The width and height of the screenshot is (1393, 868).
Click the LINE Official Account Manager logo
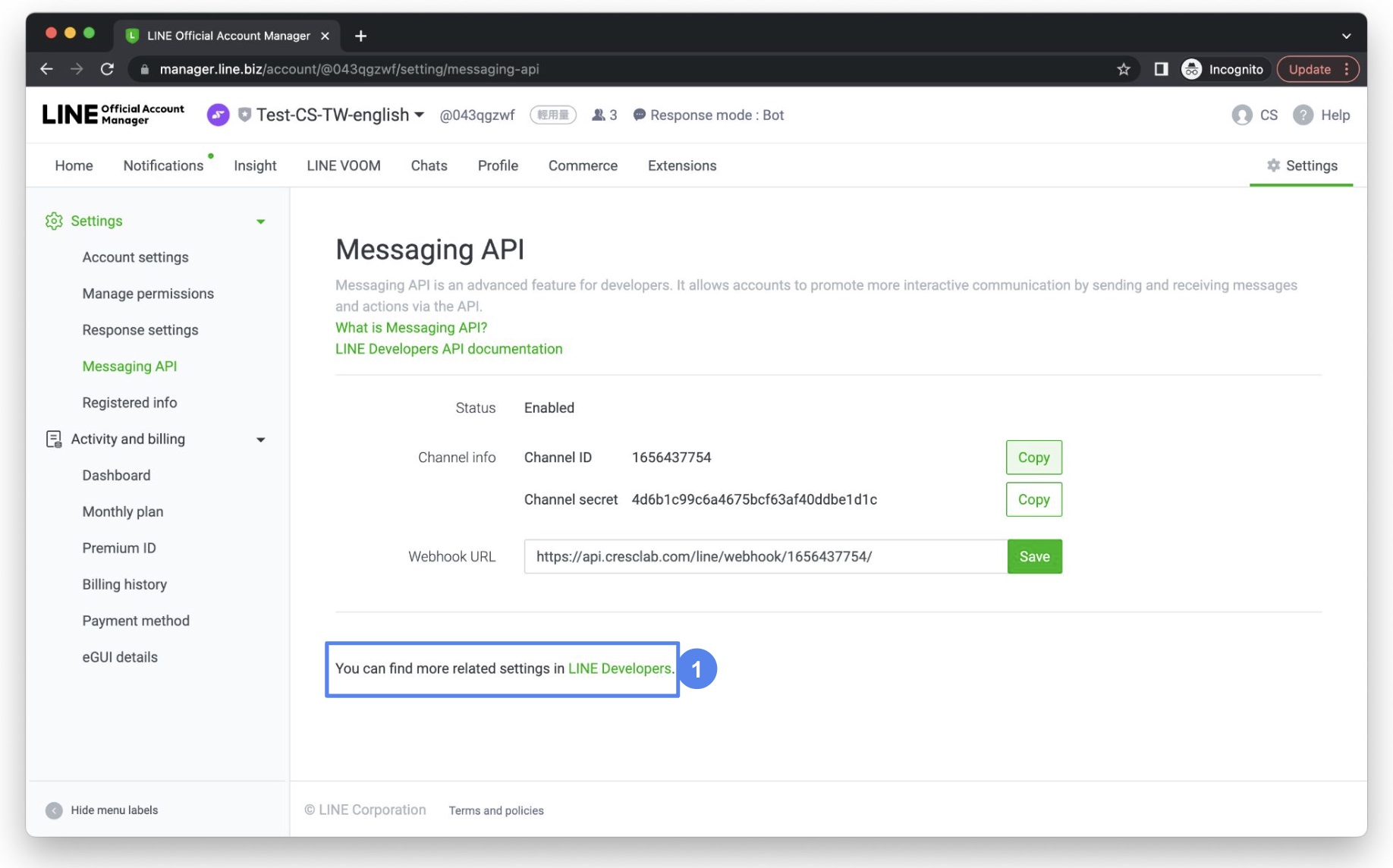coord(113,115)
